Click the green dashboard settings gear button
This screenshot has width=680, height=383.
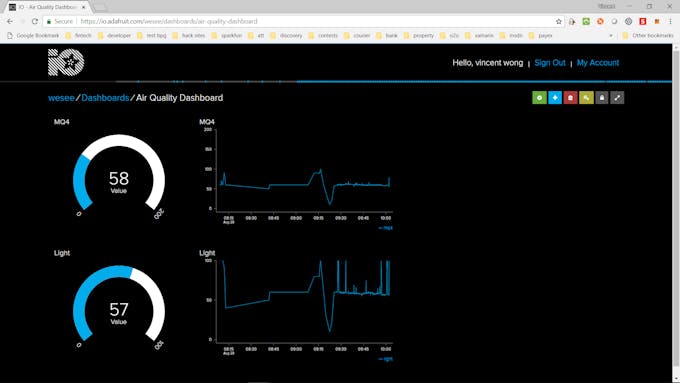tap(539, 98)
